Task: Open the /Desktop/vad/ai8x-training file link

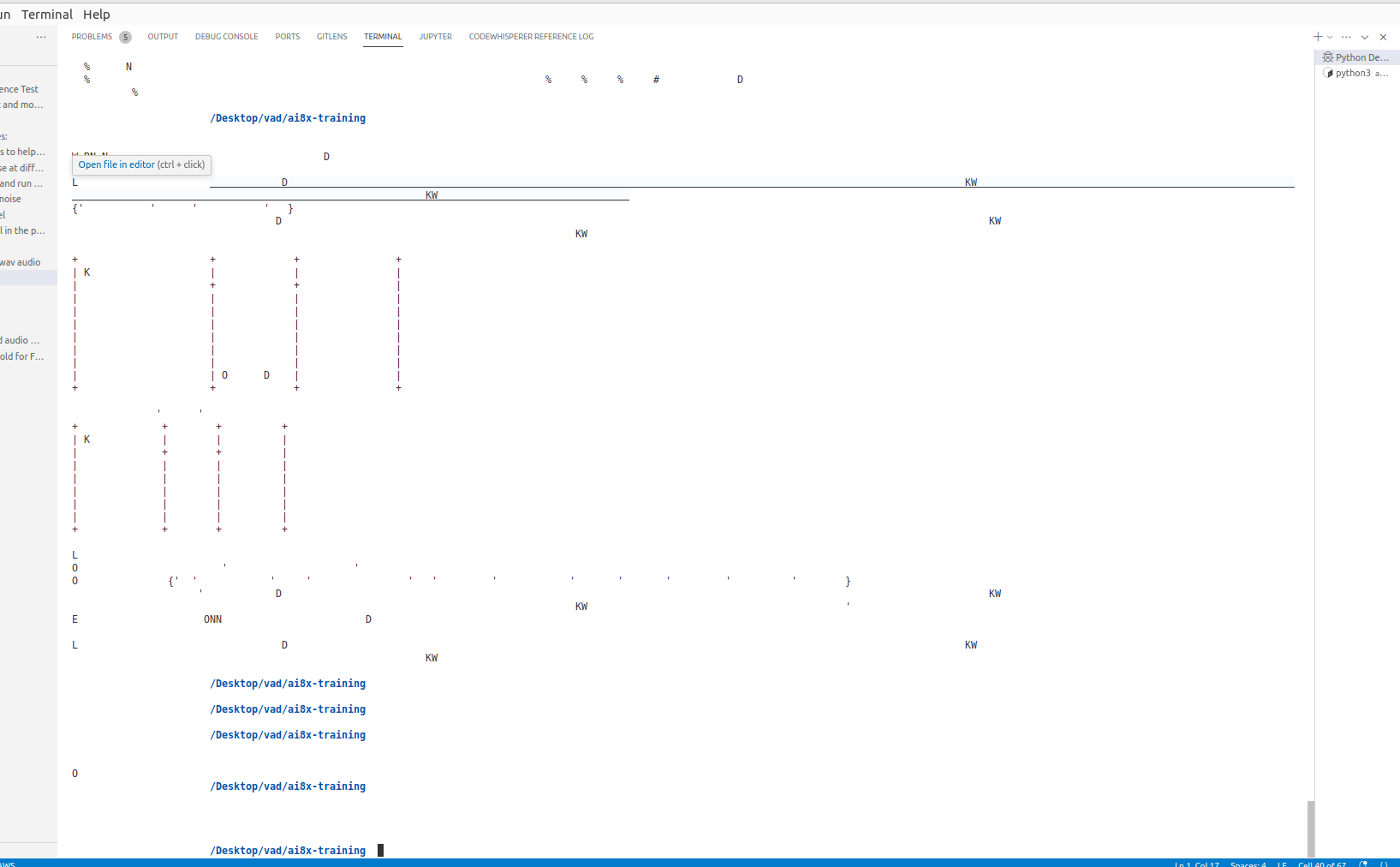Action: (287, 117)
